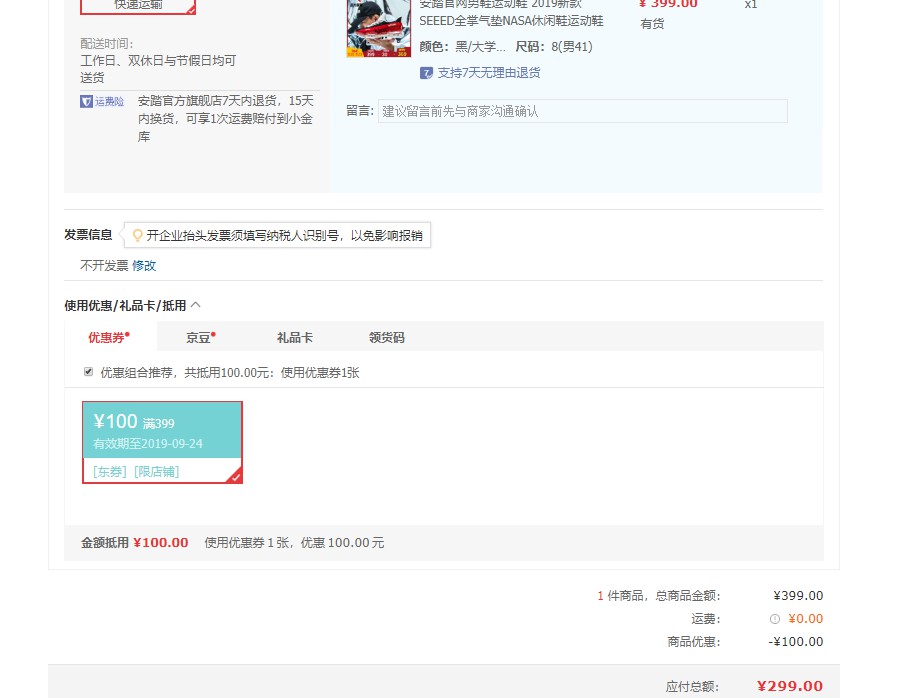Image resolution: width=915 pixels, height=698 pixels.
Task: Switch to the 优惠券 tab
Action: coord(109,337)
